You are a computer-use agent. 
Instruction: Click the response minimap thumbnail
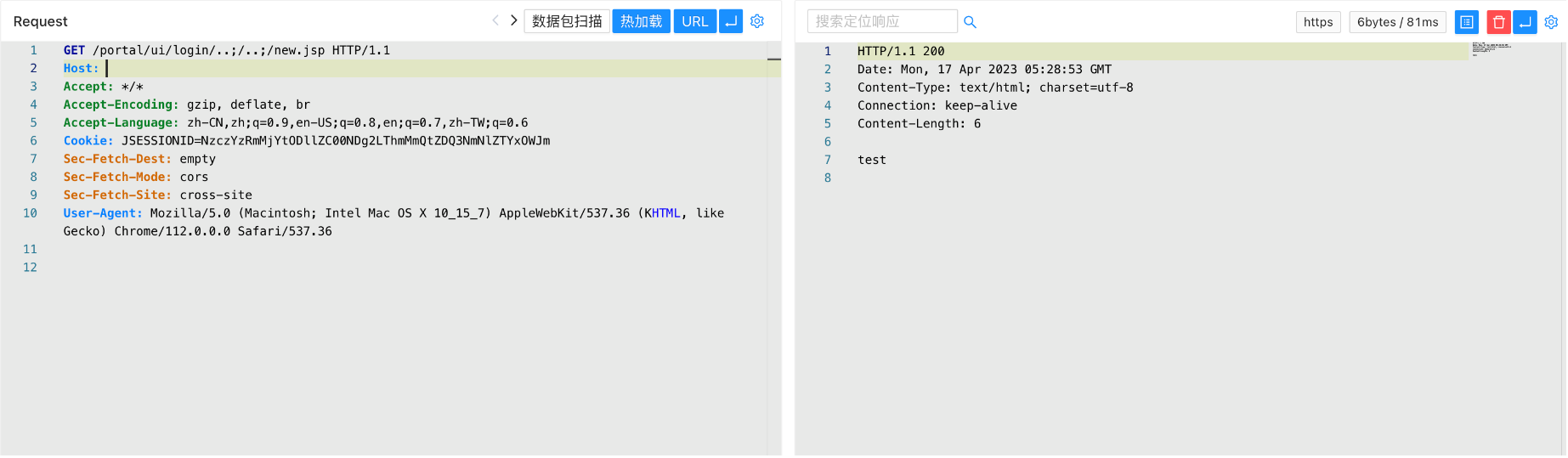(1492, 49)
